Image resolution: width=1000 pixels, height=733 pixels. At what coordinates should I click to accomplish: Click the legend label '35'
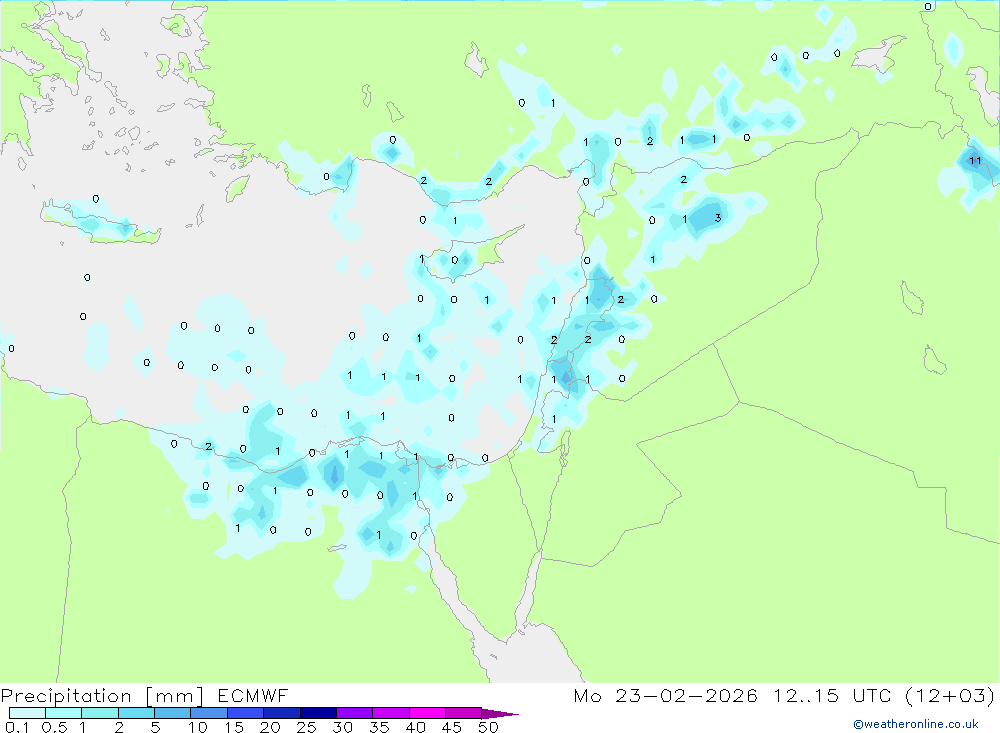pos(379,727)
